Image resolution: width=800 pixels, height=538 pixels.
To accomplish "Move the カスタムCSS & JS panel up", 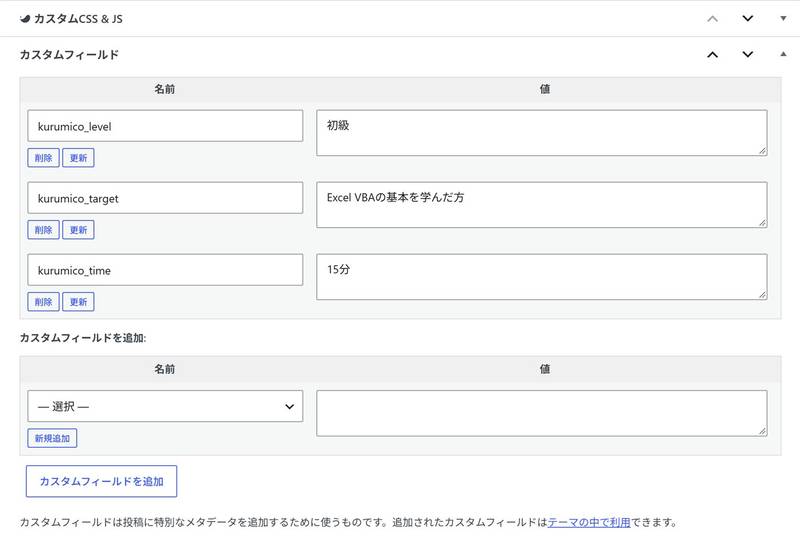I will (712, 19).
